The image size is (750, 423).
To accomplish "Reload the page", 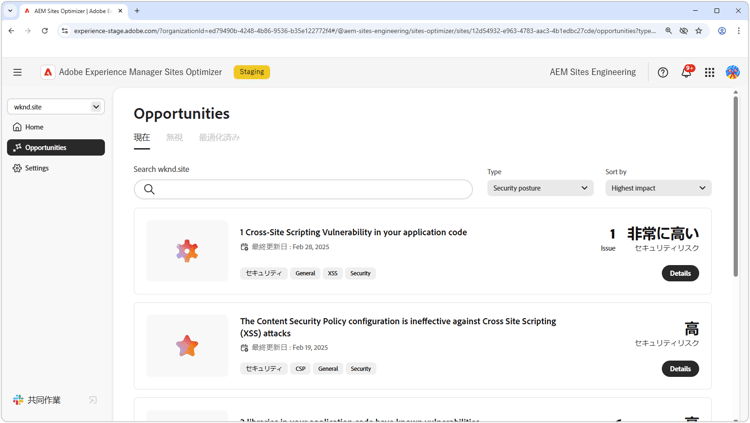I will (x=44, y=31).
